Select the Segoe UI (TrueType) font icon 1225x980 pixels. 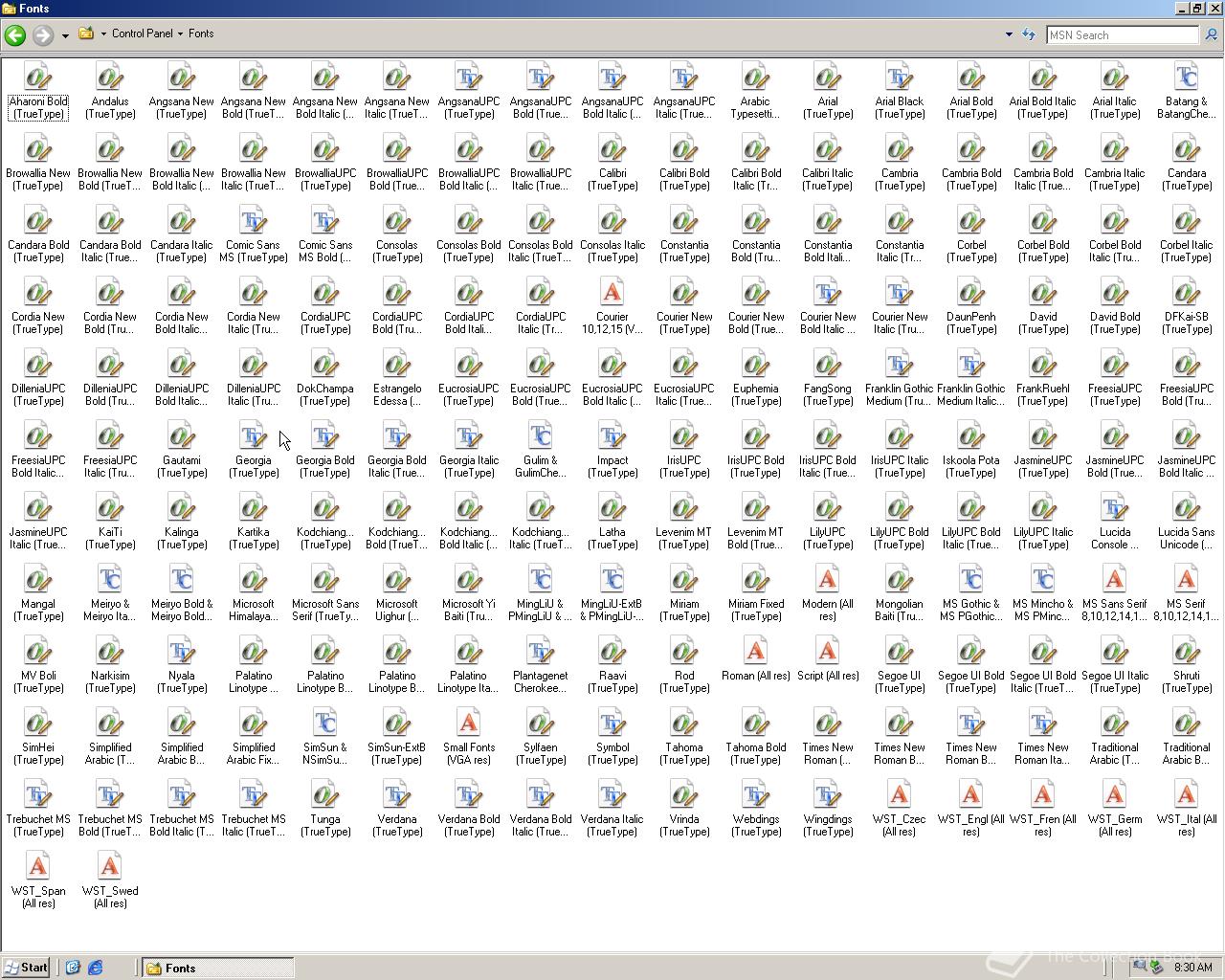[900, 651]
